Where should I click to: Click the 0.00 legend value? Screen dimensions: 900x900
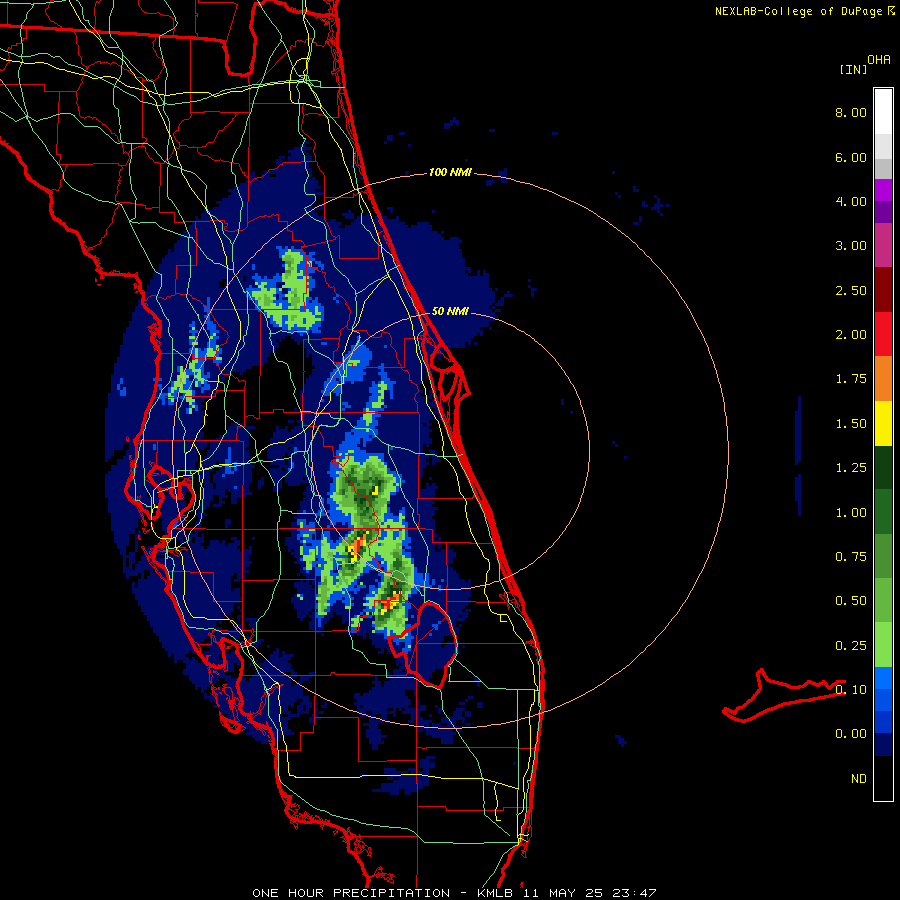coord(851,734)
